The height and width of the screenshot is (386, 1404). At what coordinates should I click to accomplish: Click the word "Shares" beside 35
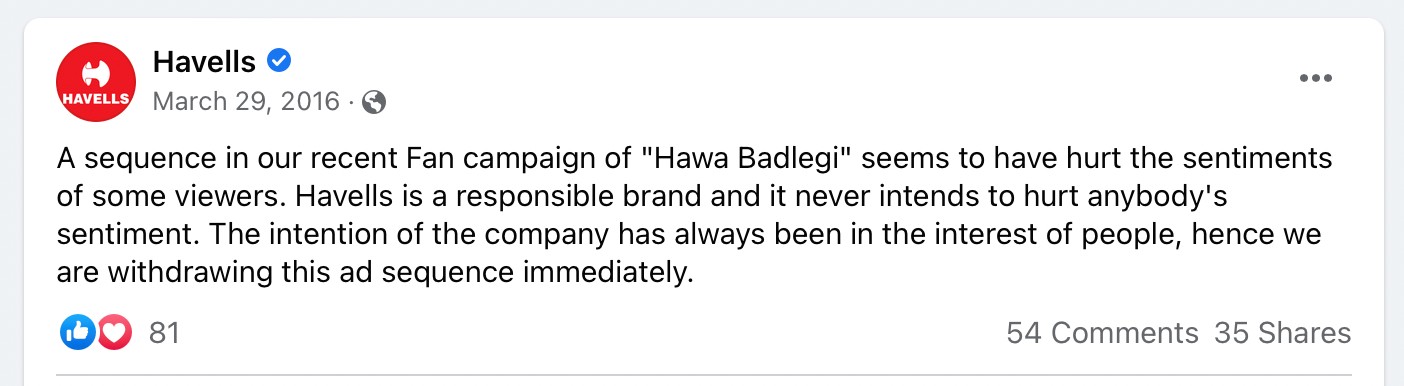point(1305,333)
